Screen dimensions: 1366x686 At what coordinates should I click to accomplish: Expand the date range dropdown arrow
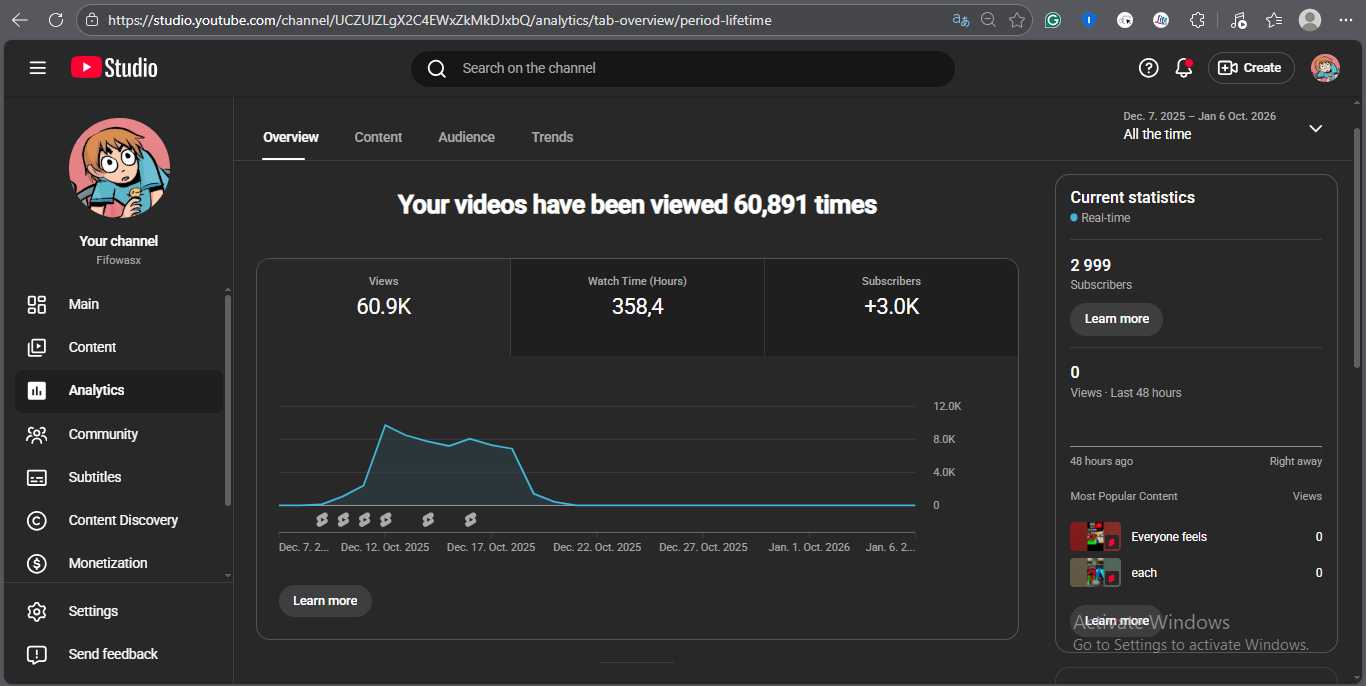click(1315, 128)
